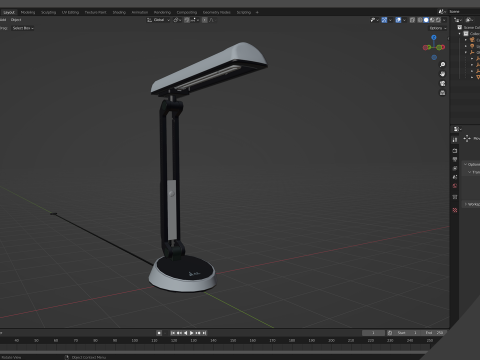Screen dimensions: 480x360
Task: Switch to the Modeling workspace tab
Action: (x=28, y=12)
